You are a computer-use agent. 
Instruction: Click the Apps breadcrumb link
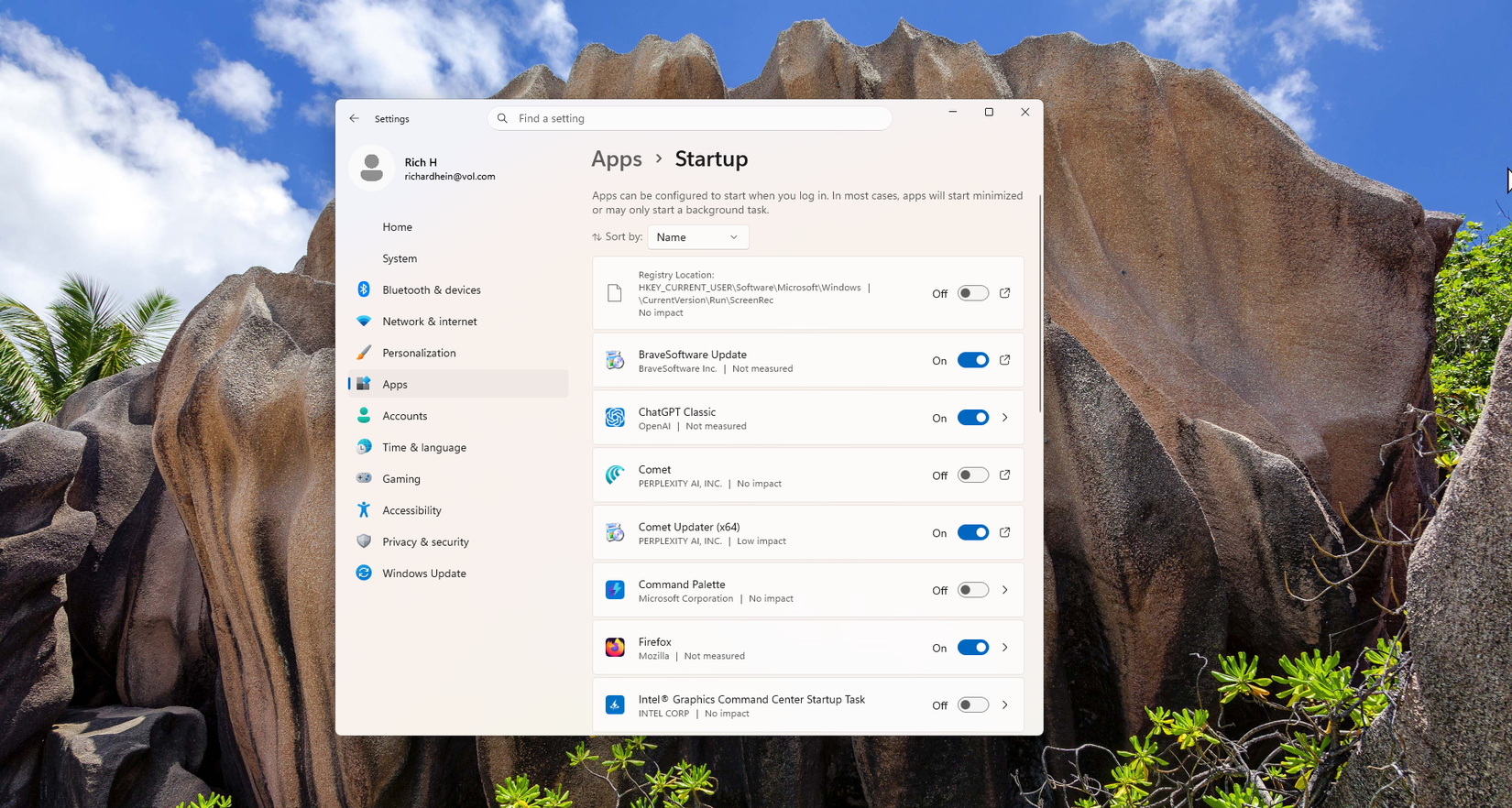pos(617,158)
